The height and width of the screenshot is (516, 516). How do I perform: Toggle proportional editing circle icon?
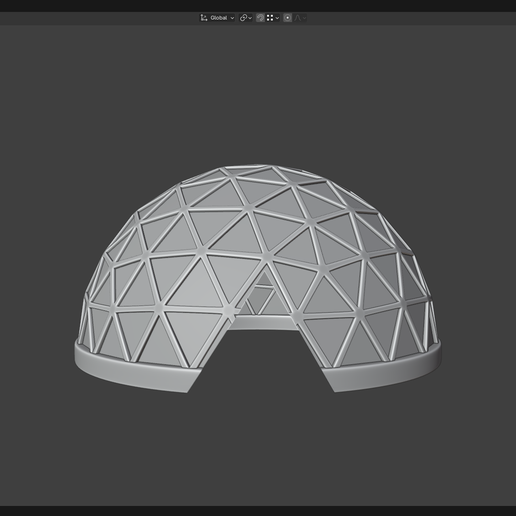(288, 18)
